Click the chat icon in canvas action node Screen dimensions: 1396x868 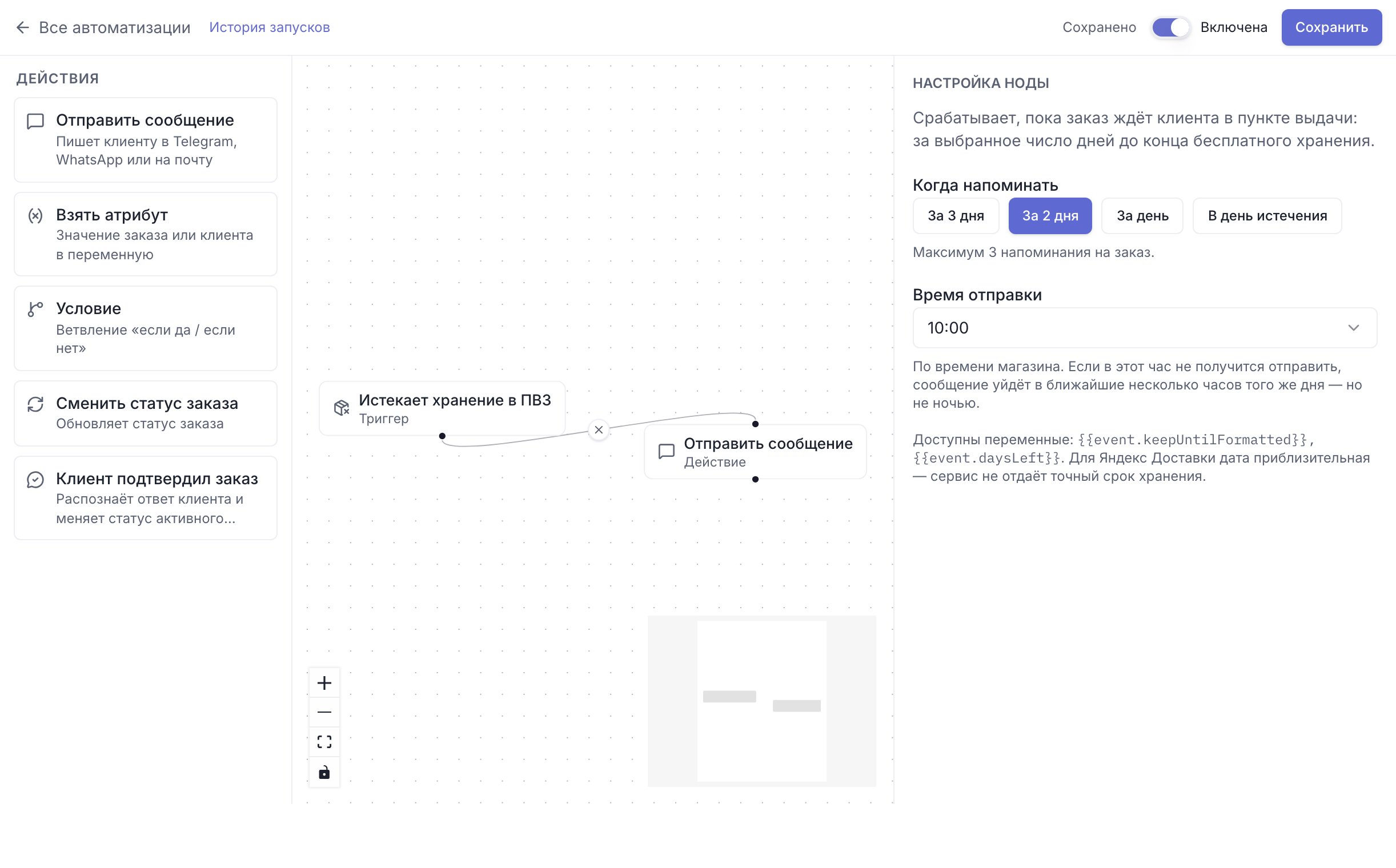click(666, 452)
